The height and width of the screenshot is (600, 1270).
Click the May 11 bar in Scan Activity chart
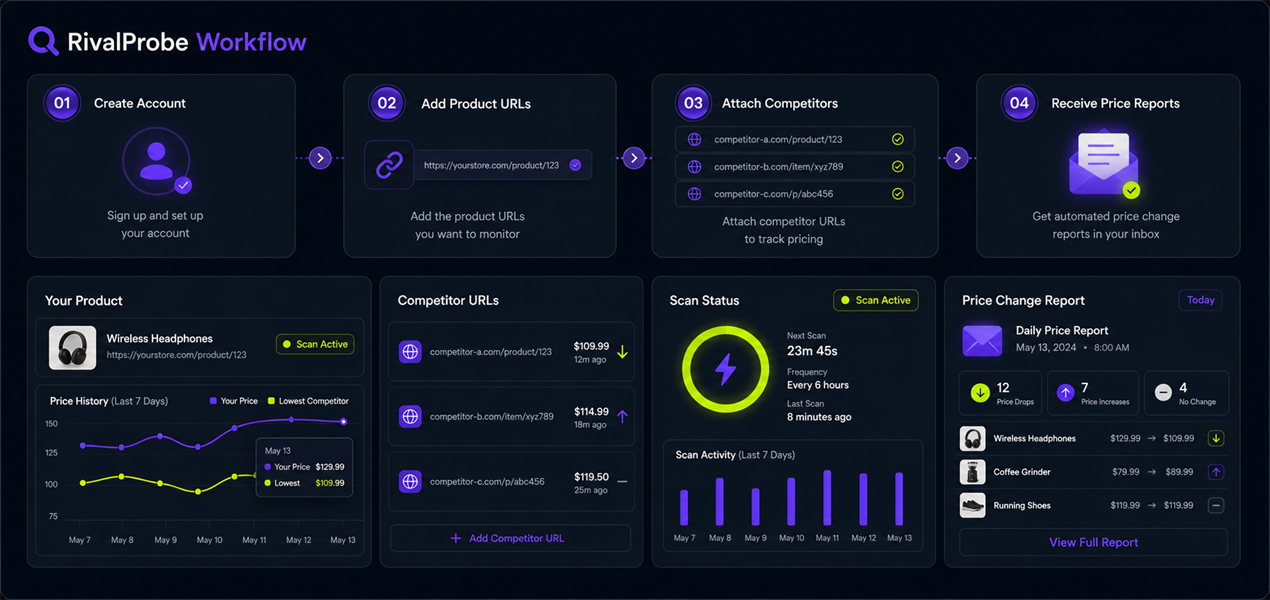[827, 498]
